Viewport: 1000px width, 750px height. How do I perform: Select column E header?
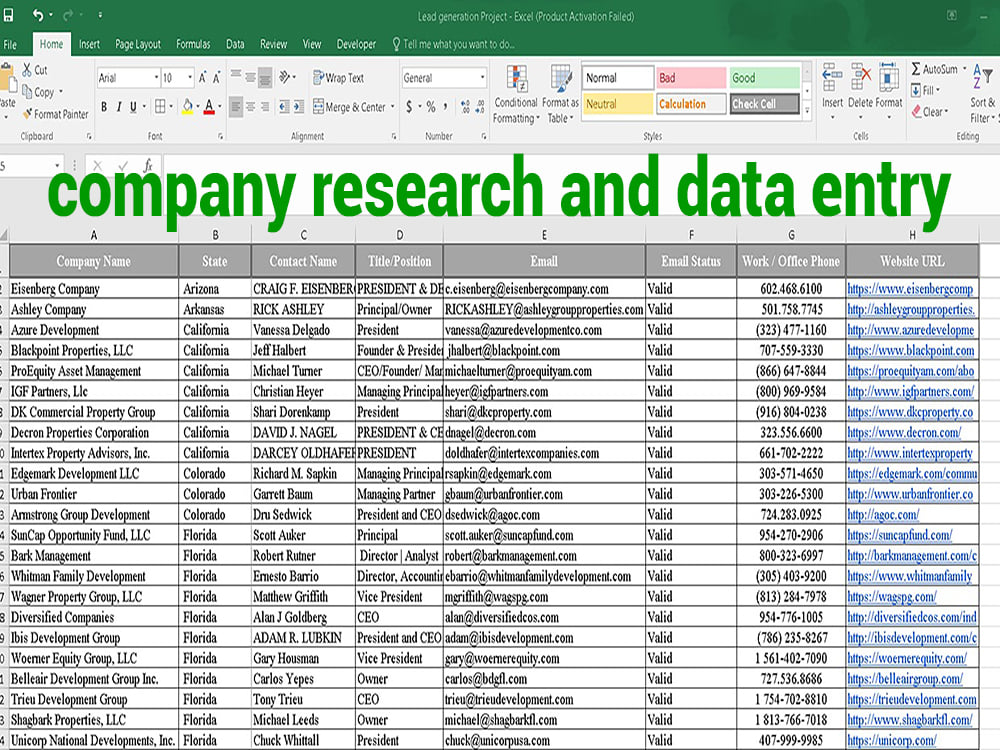[544, 235]
